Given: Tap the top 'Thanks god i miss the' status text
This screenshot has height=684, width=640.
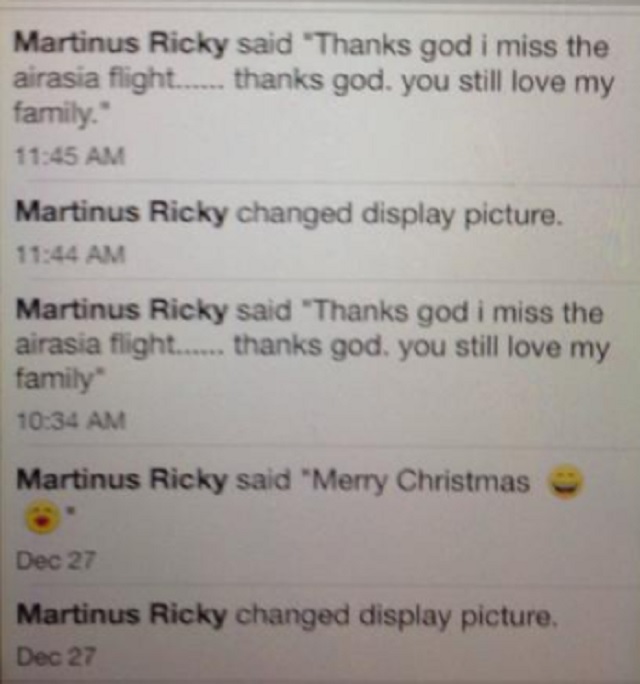Looking at the screenshot, I should [x=460, y=47].
